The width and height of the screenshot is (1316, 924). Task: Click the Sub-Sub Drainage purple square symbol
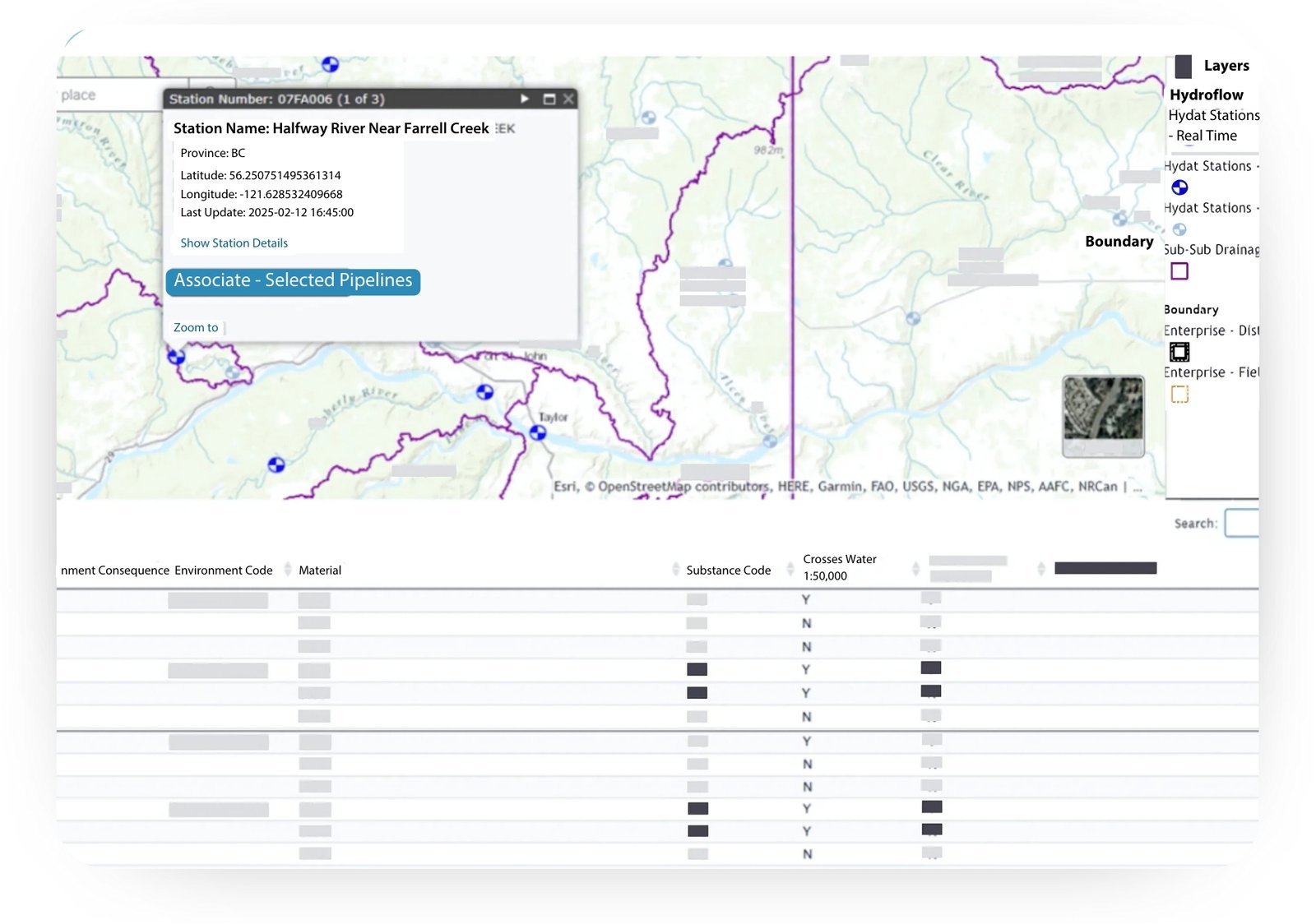pos(1179,271)
